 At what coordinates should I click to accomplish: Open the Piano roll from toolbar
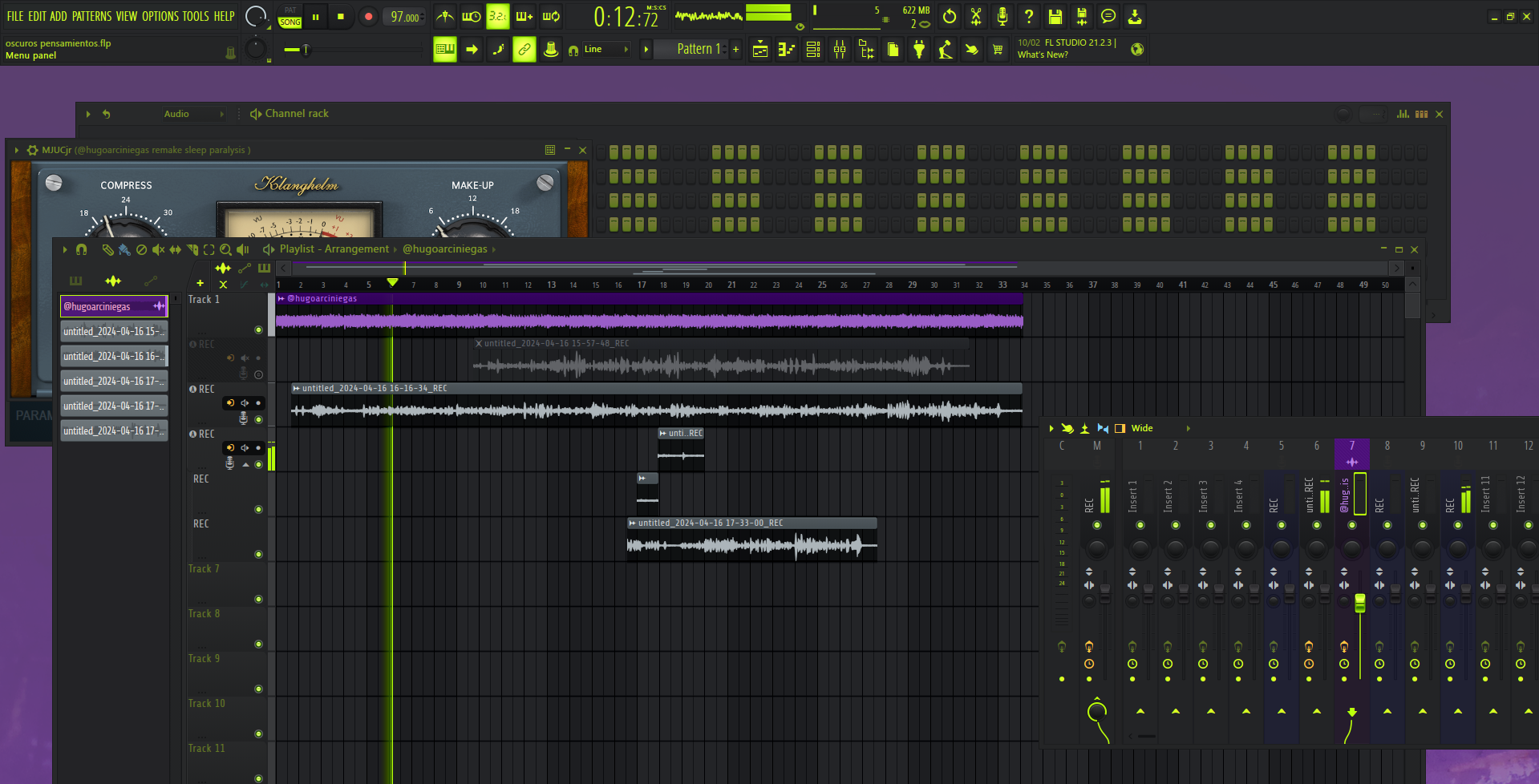787,50
